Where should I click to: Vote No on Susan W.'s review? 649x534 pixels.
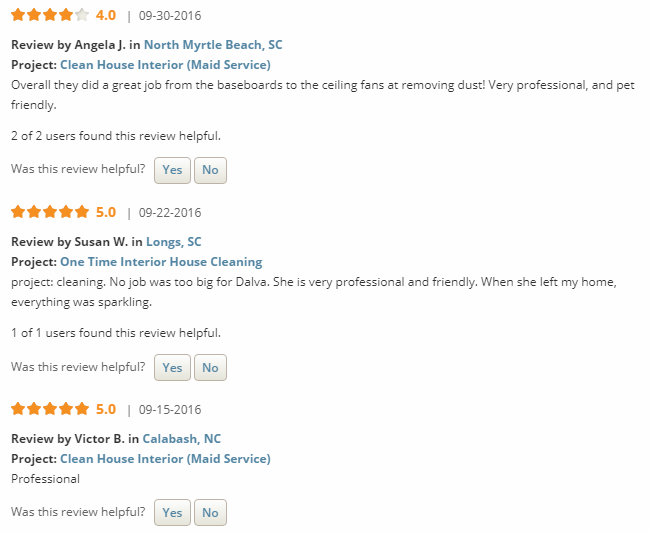[210, 367]
